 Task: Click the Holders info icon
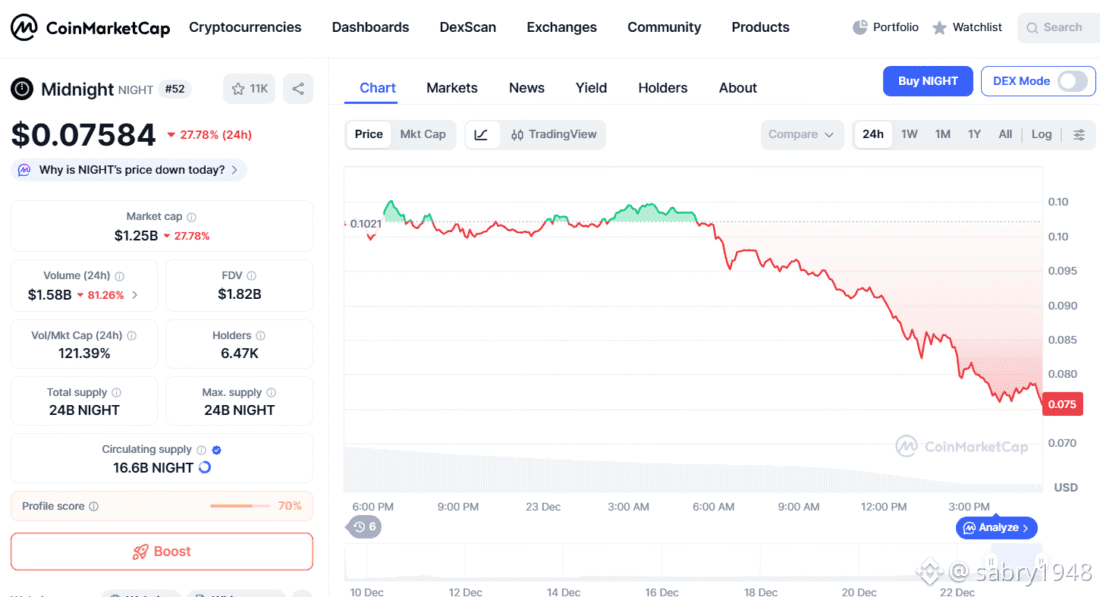pyautogui.click(x=261, y=336)
